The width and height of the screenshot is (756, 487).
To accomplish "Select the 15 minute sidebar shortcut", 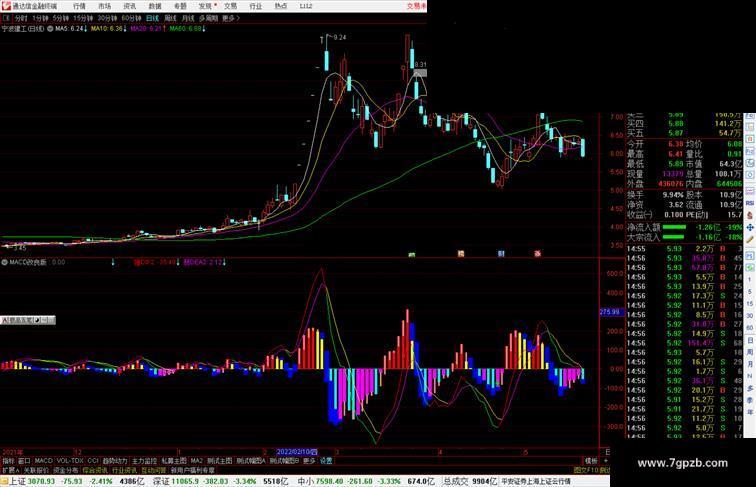I will click(x=750, y=304).
